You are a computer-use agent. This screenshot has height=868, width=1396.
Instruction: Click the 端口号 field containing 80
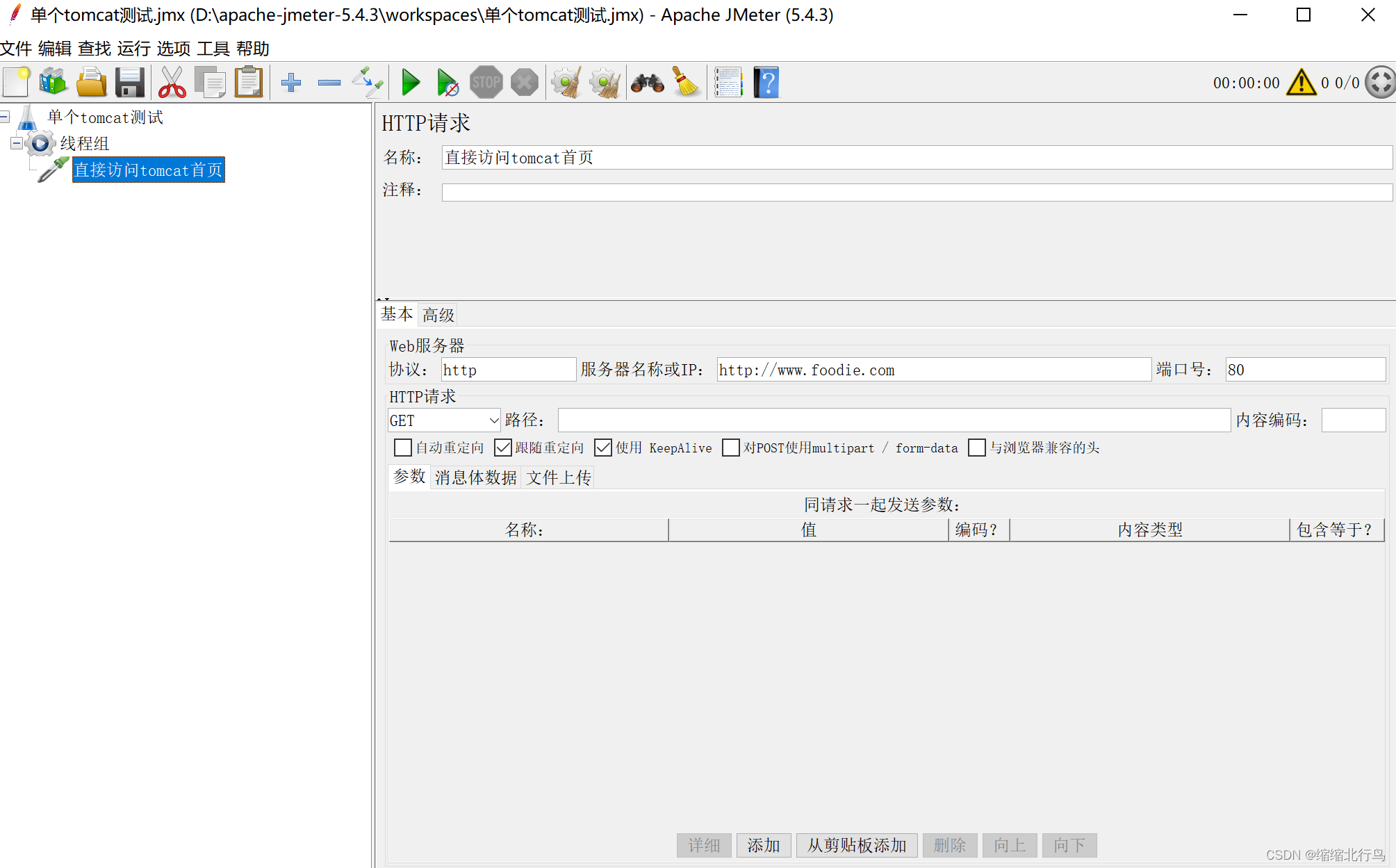point(1306,370)
